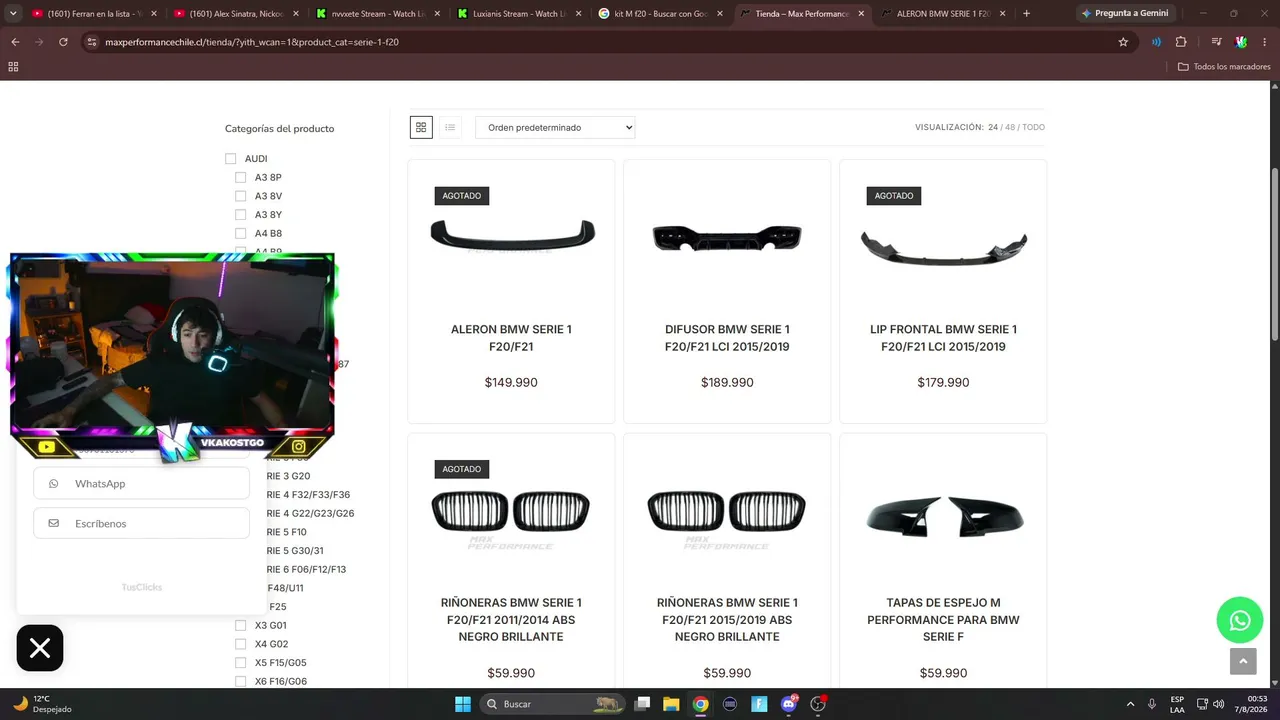Viewport: 1280px width, 720px height.
Task: Open LIP FRONTAL BMW SERIE 1 product
Action: 943,338
